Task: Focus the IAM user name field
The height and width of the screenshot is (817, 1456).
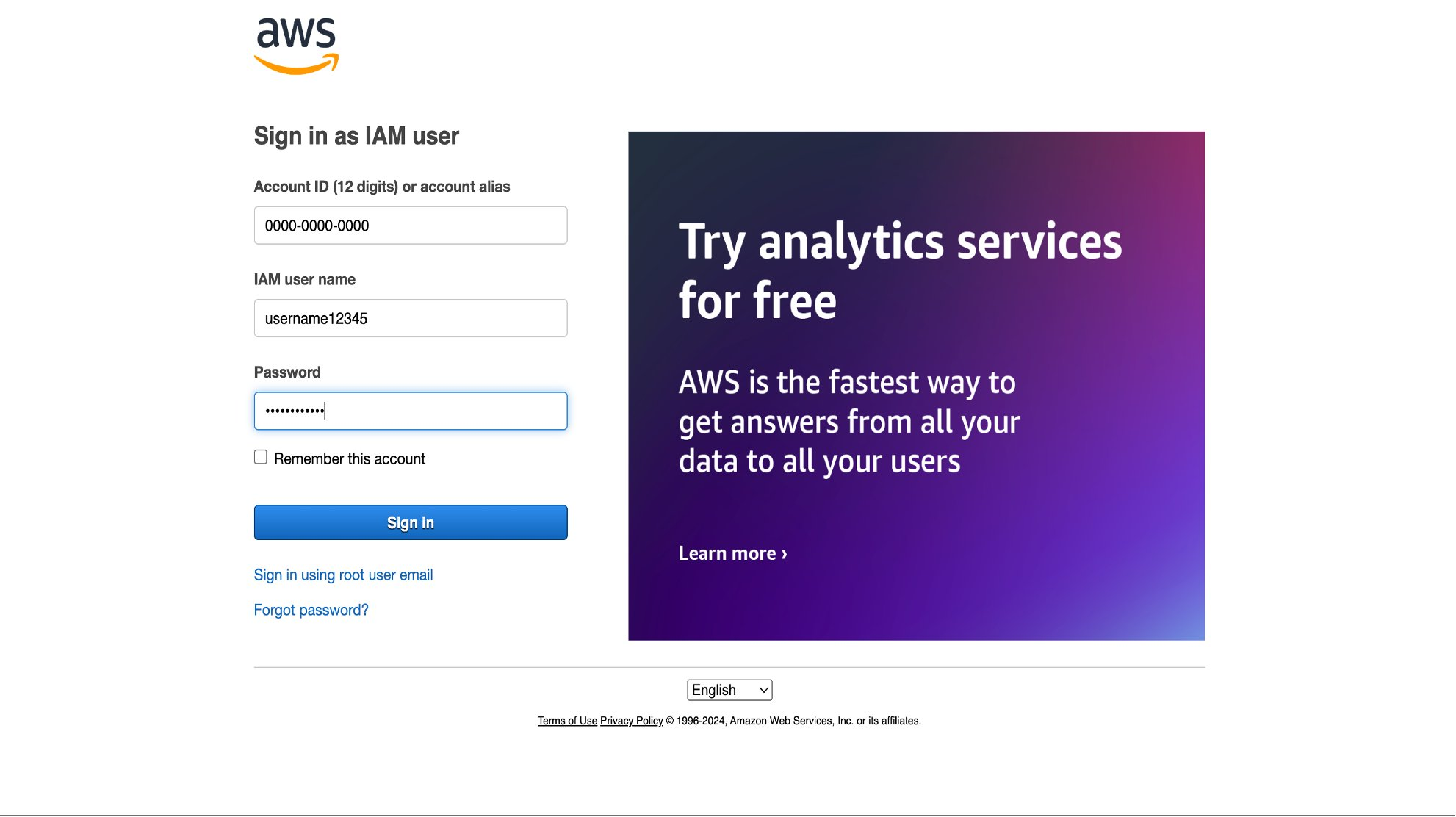Action: [x=410, y=318]
